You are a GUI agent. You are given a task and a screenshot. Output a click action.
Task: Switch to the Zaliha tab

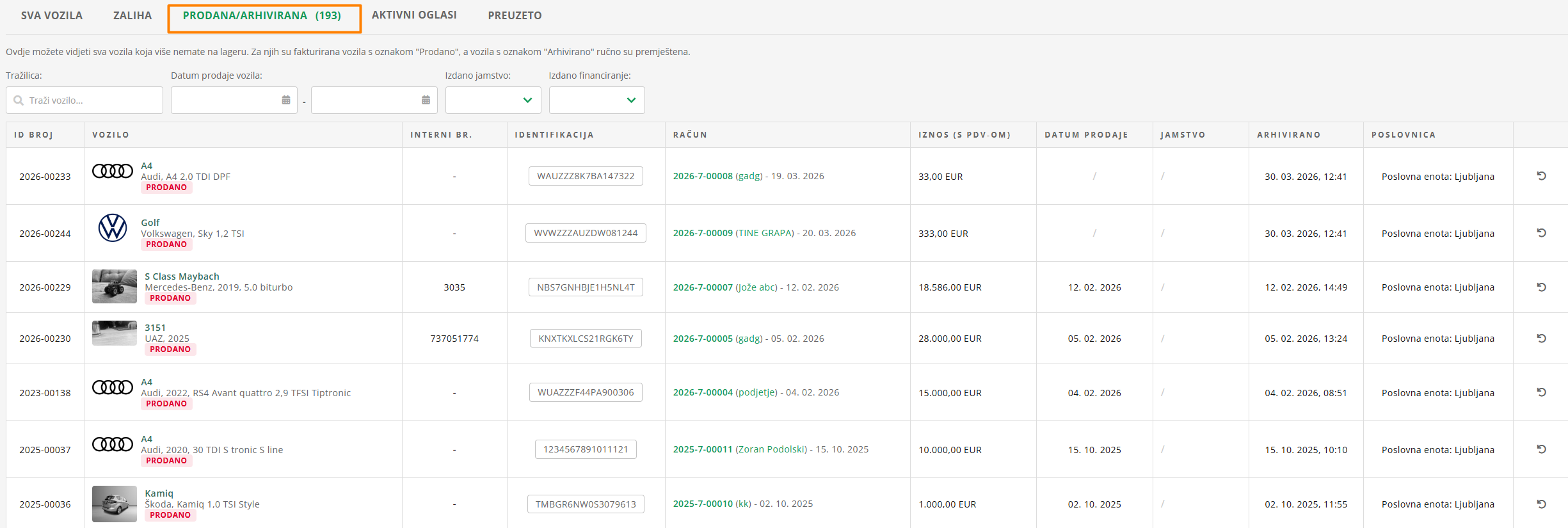tap(132, 15)
